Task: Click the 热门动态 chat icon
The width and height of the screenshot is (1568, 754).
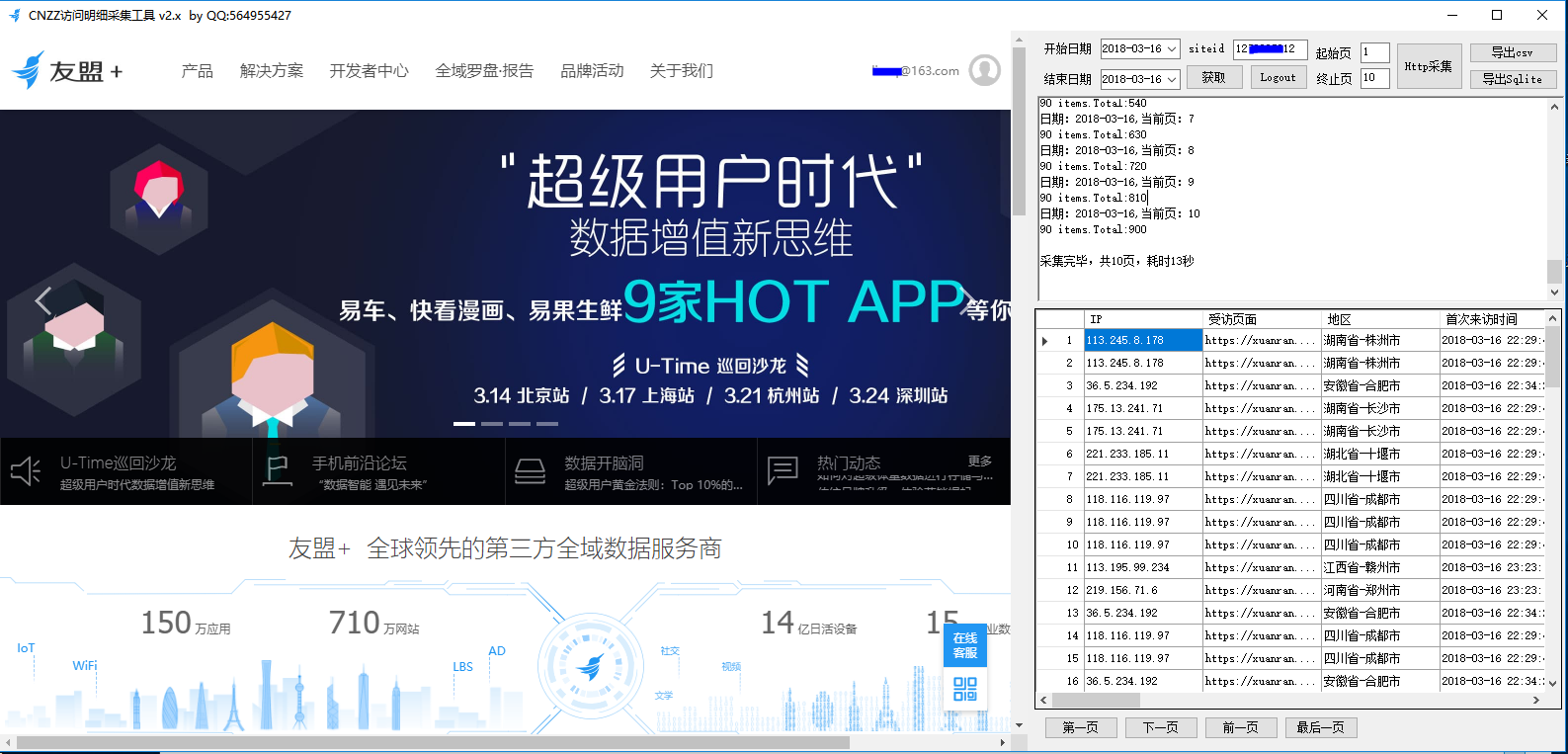Action: tap(783, 470)
